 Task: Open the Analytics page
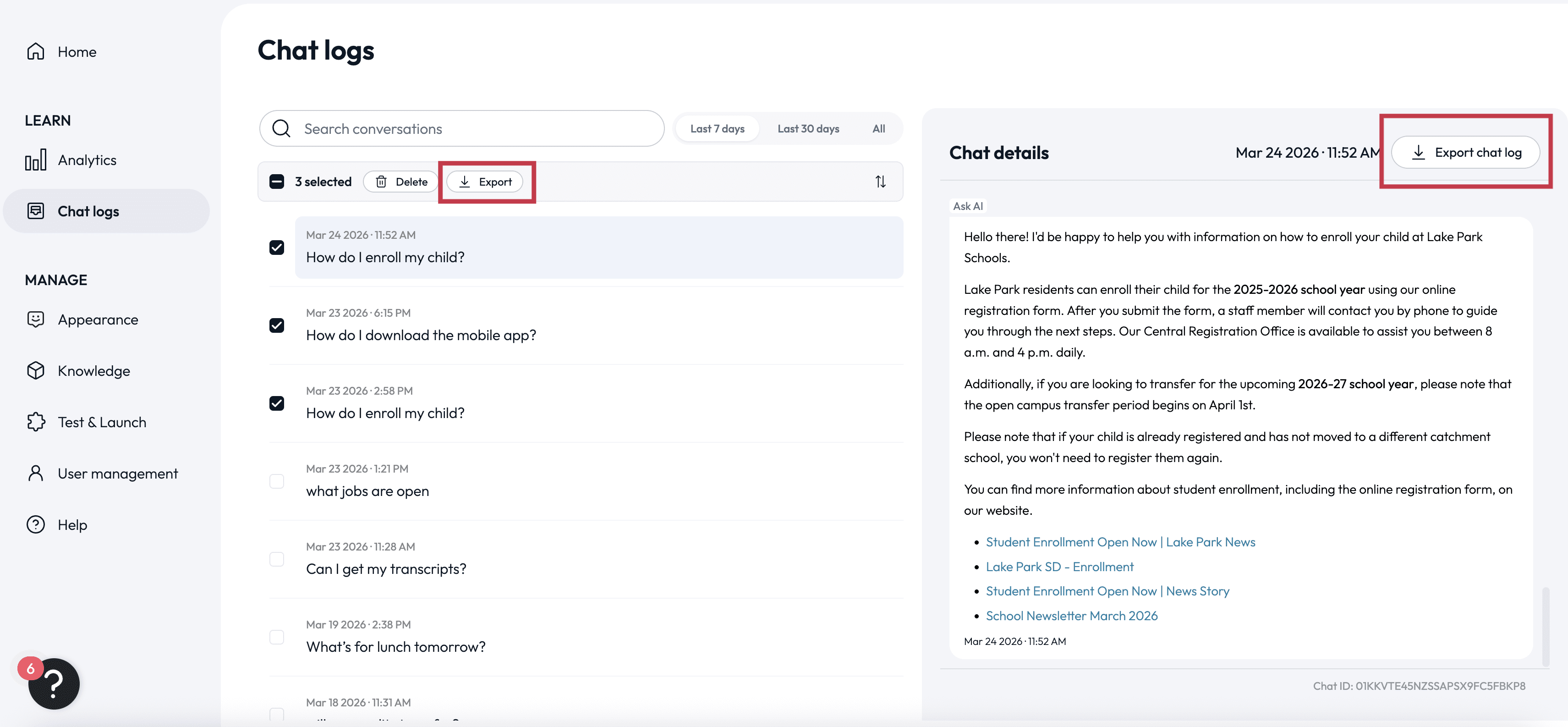tap(106, 160)
